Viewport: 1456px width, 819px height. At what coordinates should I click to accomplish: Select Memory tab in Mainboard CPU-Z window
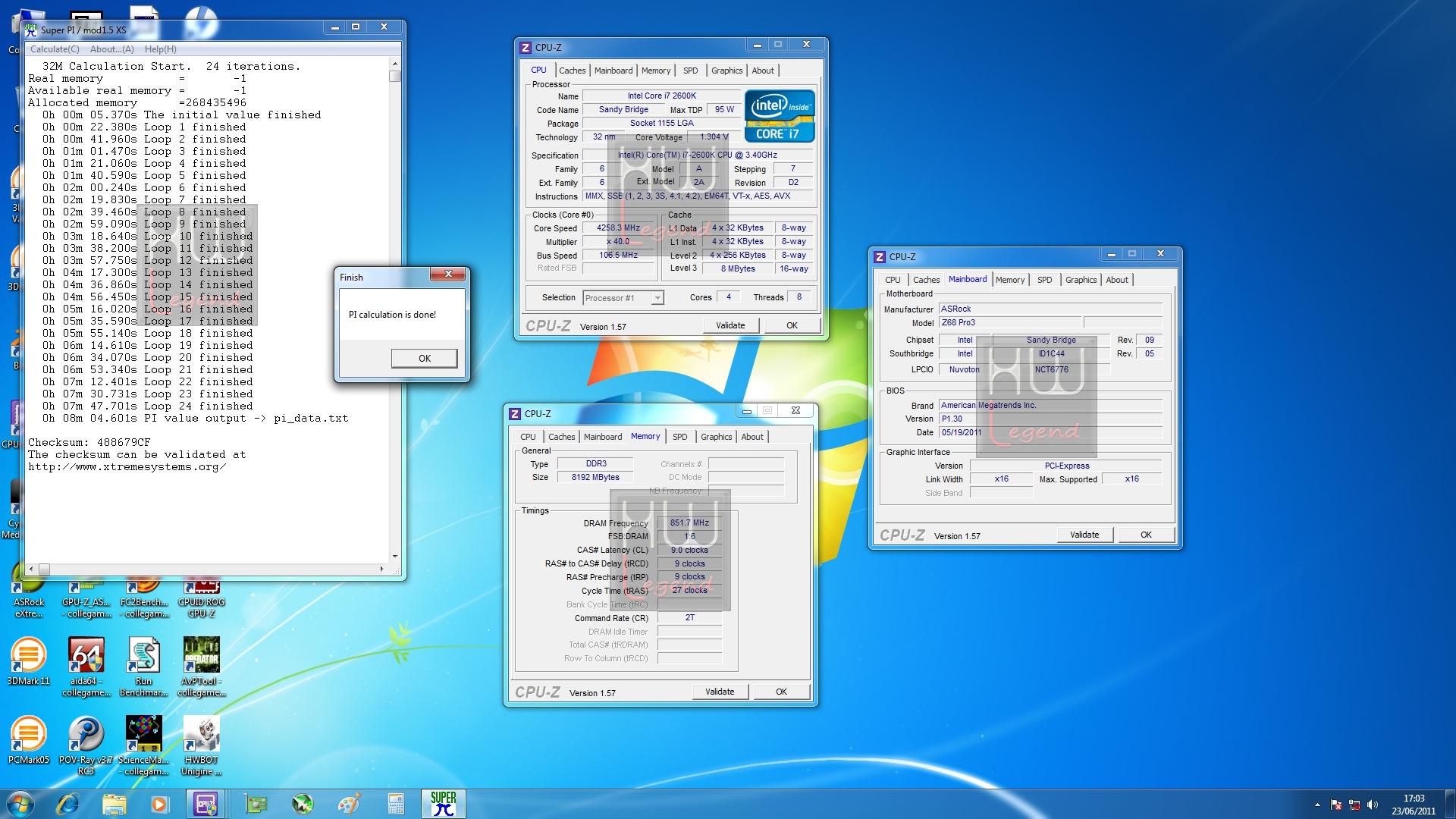(1010, 280)
